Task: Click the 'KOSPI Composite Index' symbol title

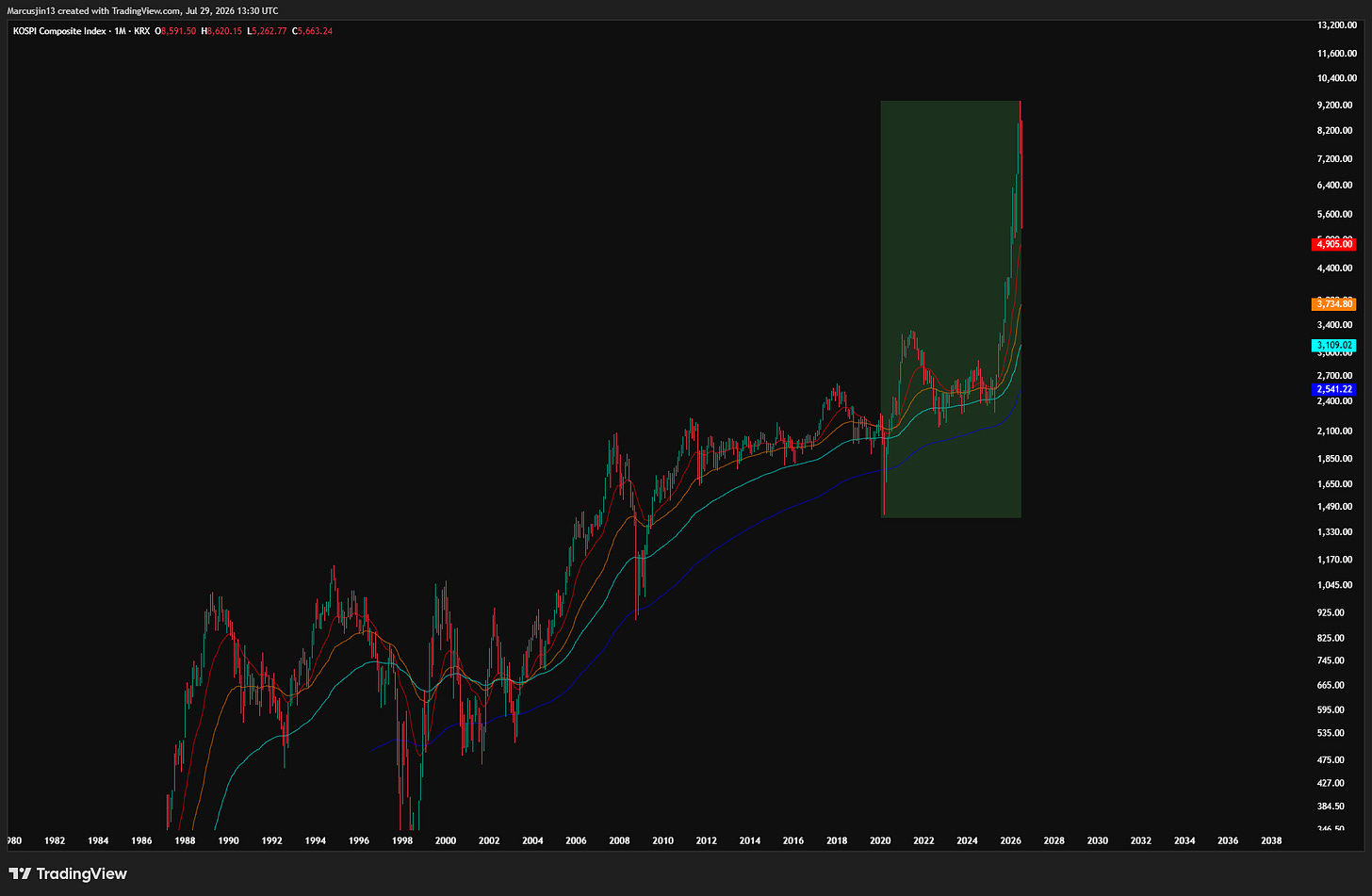Action: [59, 31]
